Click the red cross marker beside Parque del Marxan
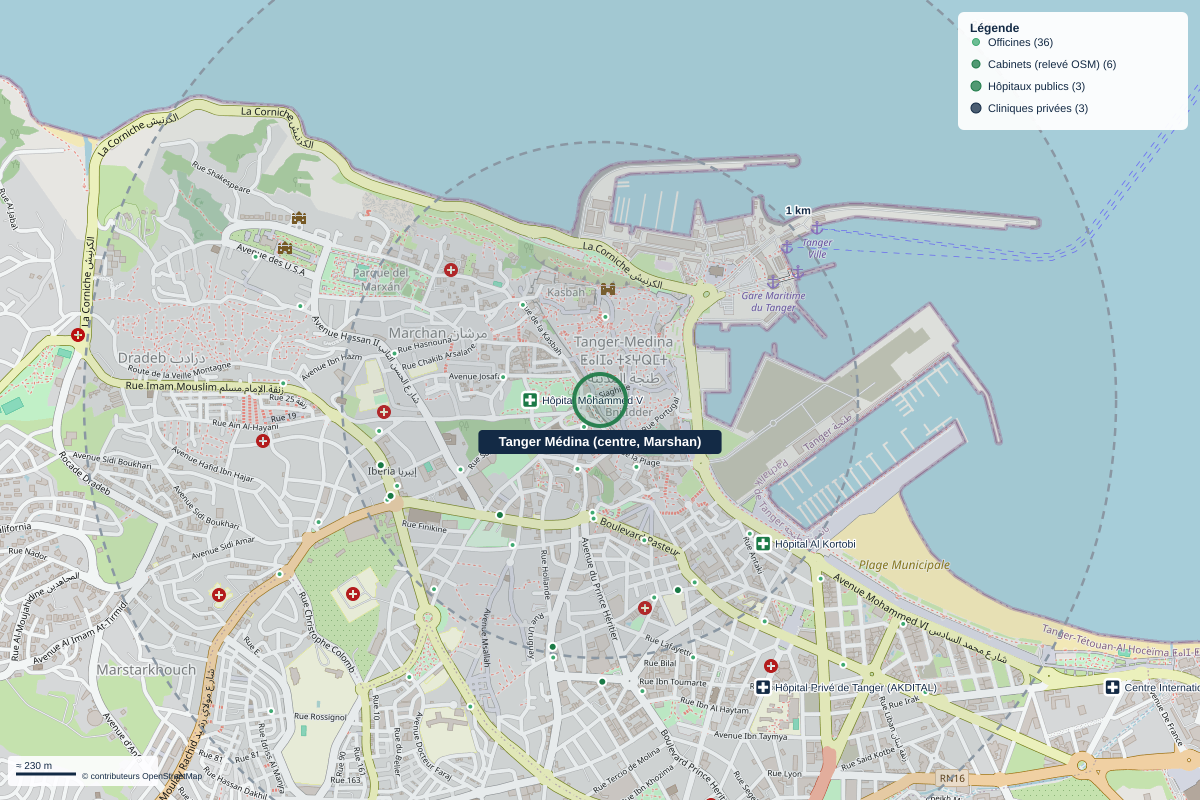This screenshot has height=800, width=1200. click(451, 270)
